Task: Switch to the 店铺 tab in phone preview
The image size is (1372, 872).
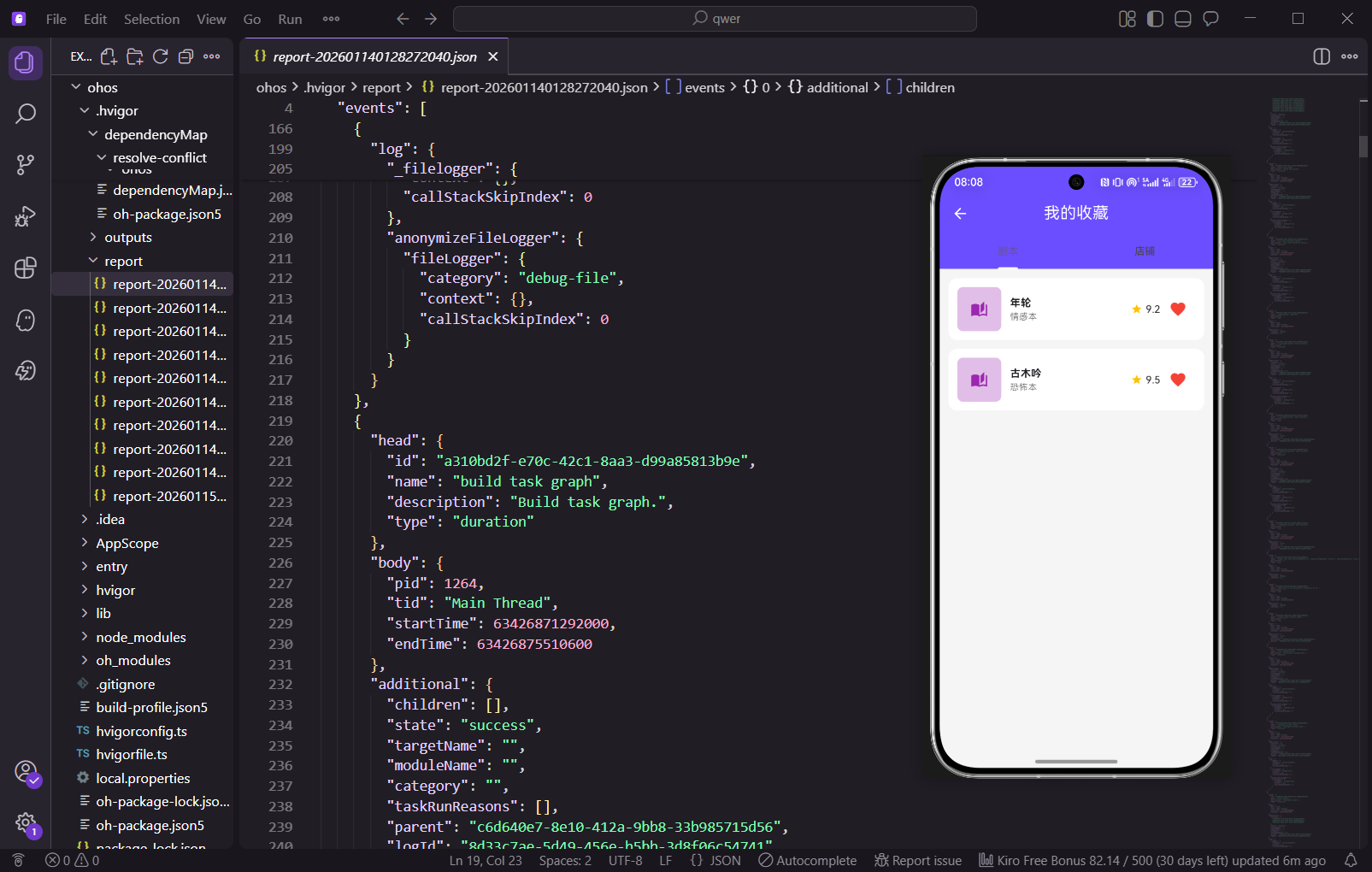Action: [x=1145, y=251]
